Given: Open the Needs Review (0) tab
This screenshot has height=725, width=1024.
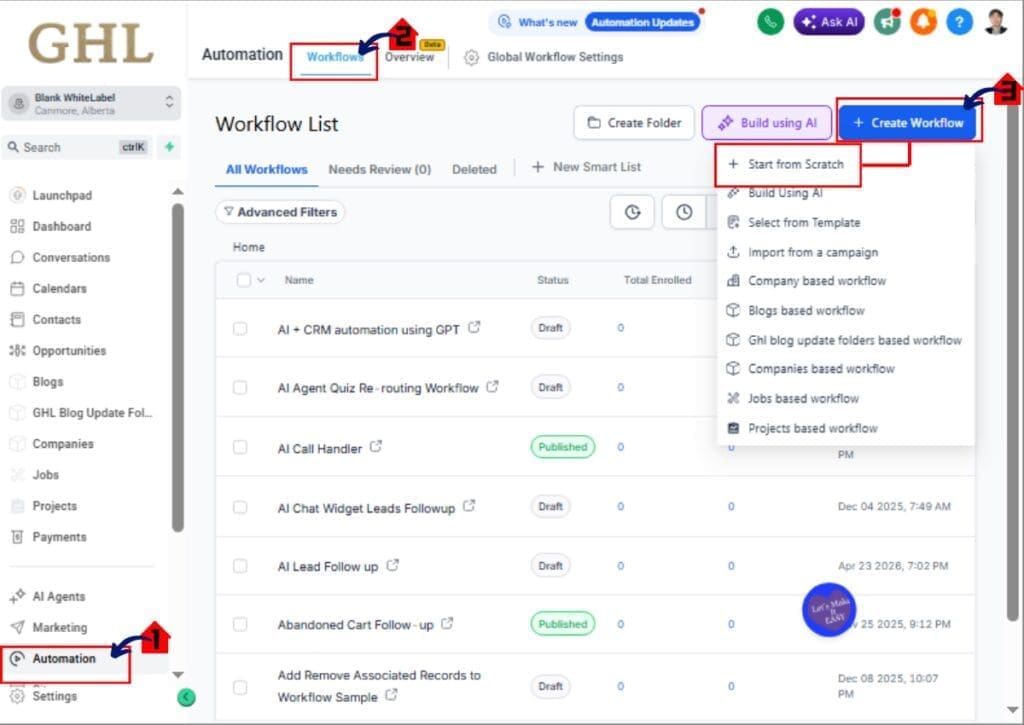Looking at the screenshot, I should (379, 169).
